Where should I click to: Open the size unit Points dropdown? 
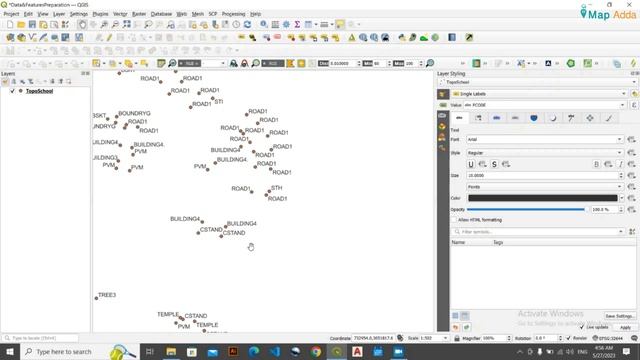[544, 187]
